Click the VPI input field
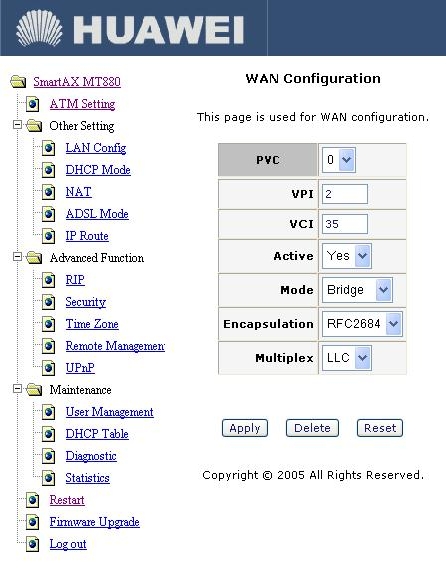Screen dimensions: 446x586 345,194
